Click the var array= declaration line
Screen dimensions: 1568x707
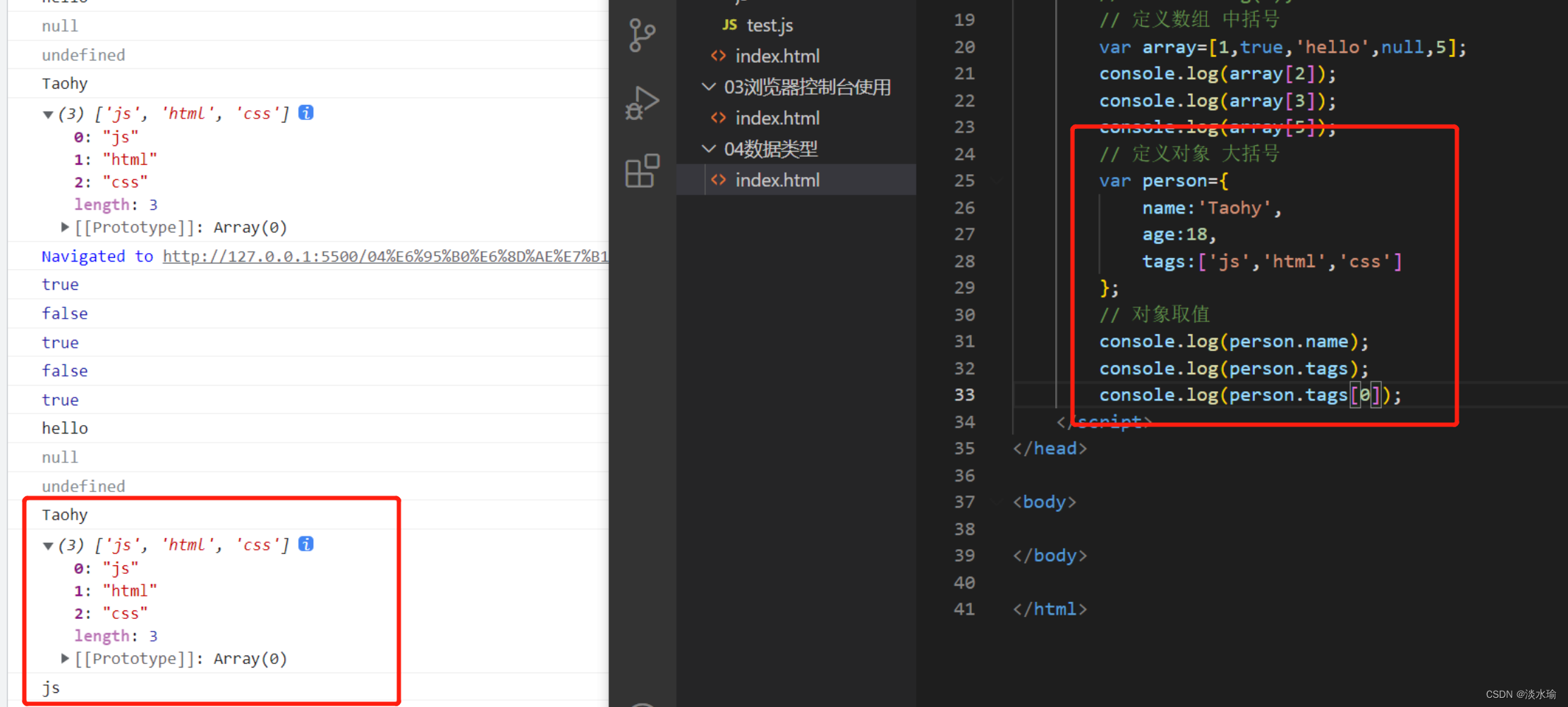click(x=1282, y=47)
